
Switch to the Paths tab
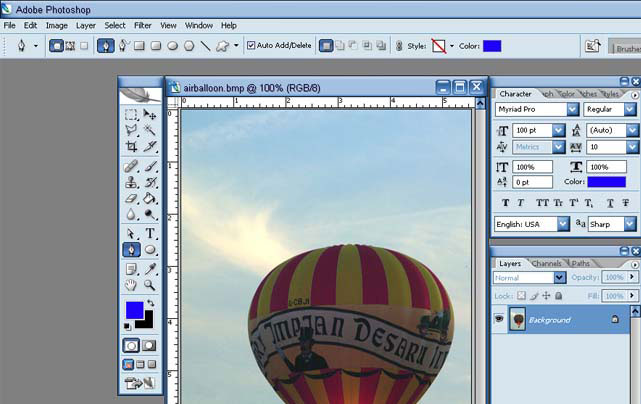581,263
